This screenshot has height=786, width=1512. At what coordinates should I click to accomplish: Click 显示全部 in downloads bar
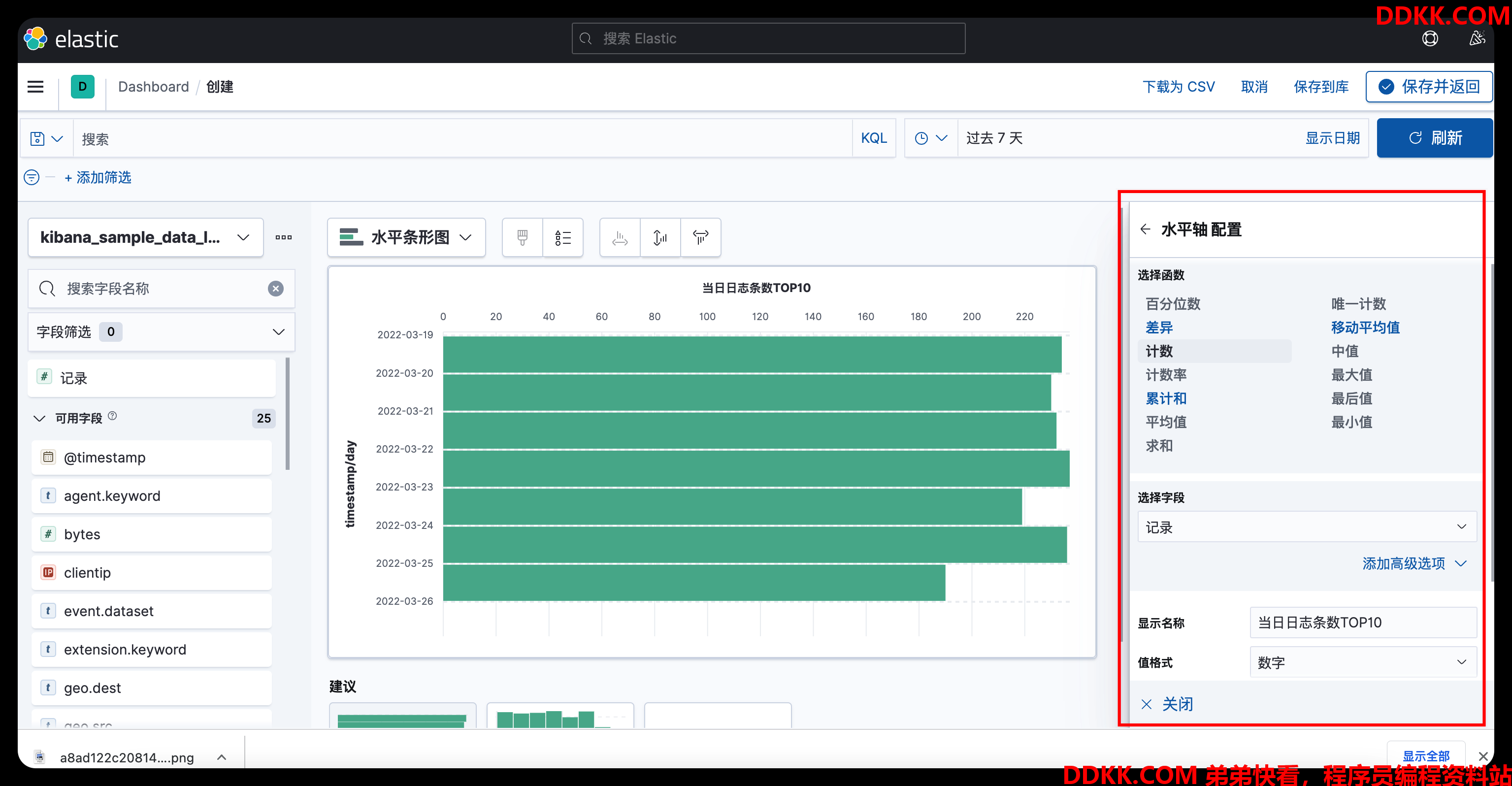click(1426, 756)
